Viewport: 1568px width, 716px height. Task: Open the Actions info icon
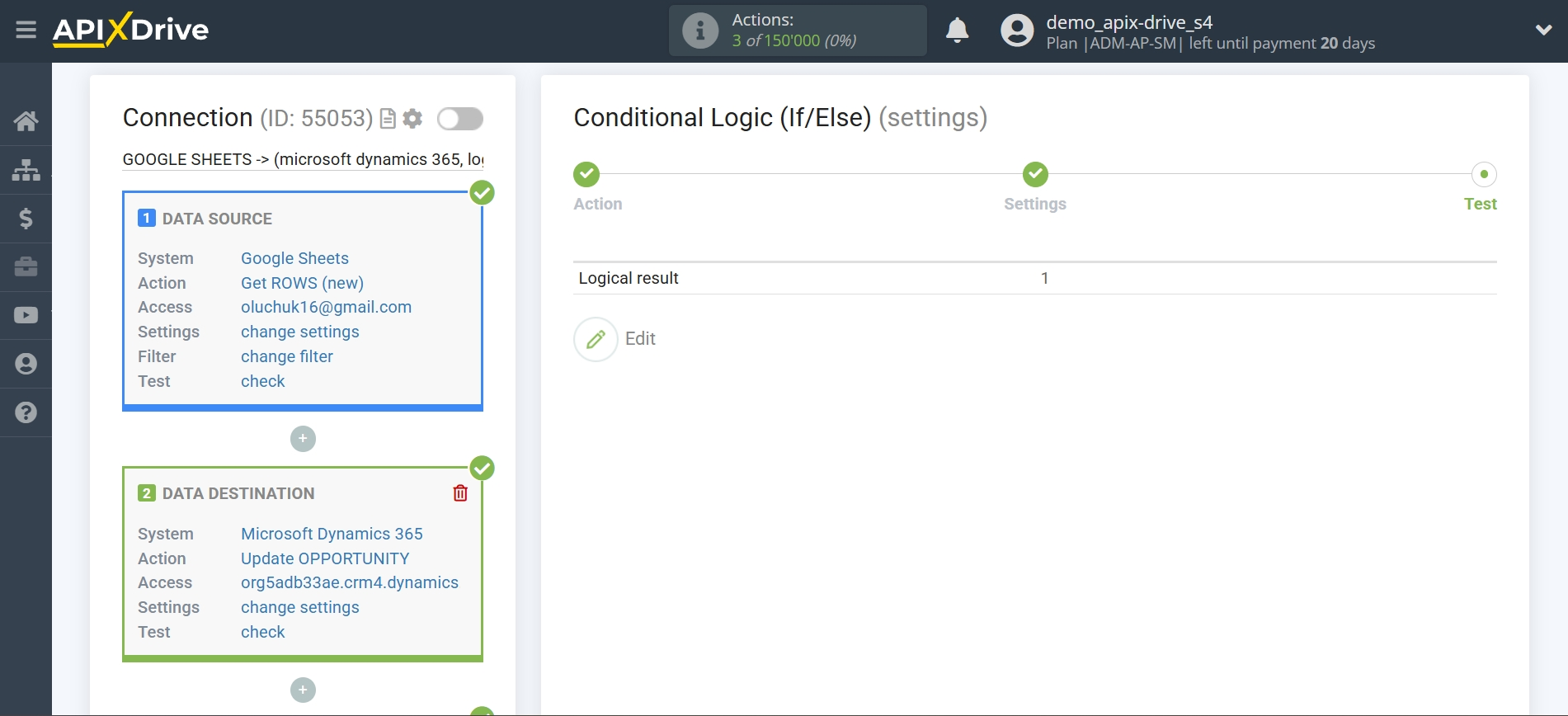[x=700, y=31]
